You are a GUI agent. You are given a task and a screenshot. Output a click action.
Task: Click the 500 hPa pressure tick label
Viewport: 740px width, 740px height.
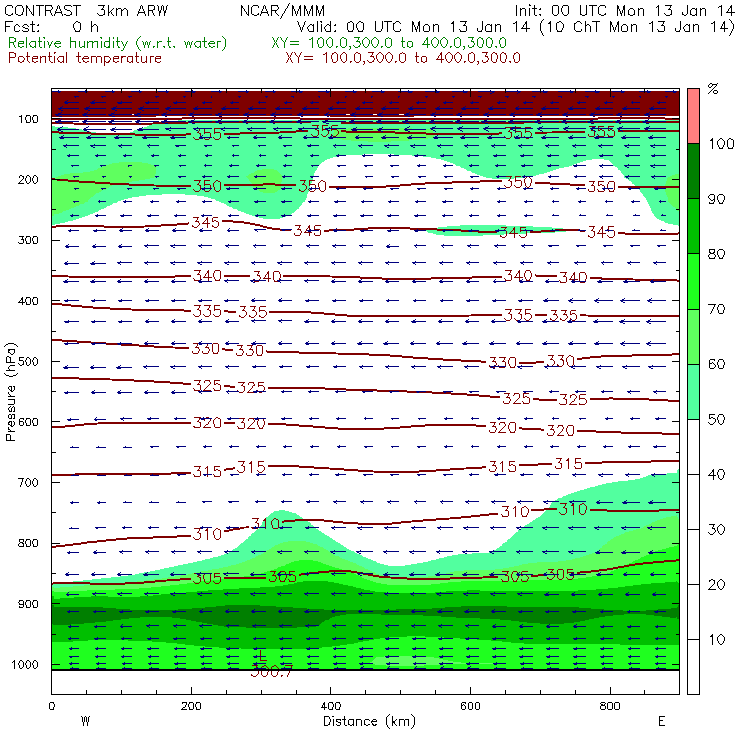pyautogui.click(x=28, y=362)
